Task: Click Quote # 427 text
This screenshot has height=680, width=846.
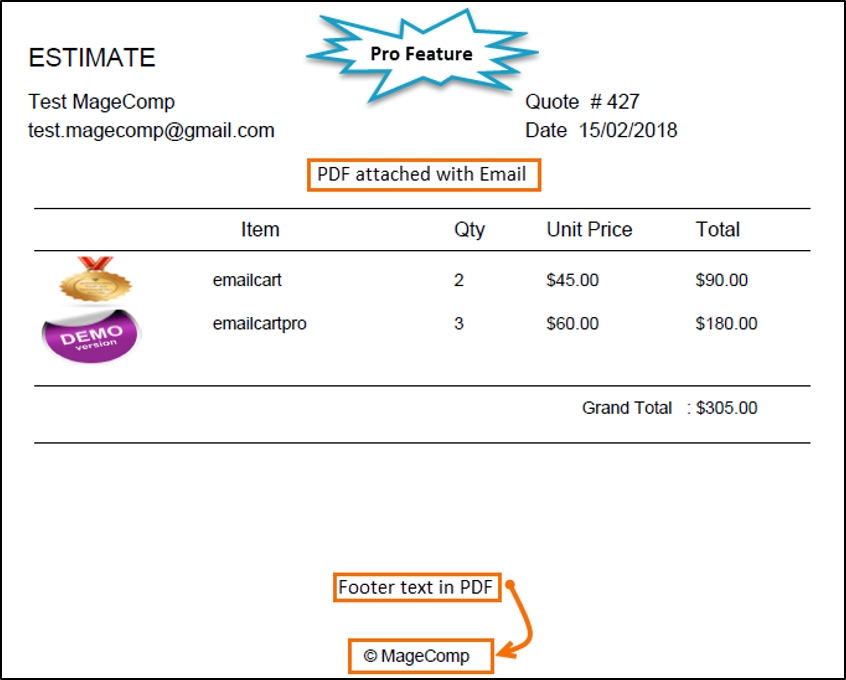Action: click(x=582, y=101)
